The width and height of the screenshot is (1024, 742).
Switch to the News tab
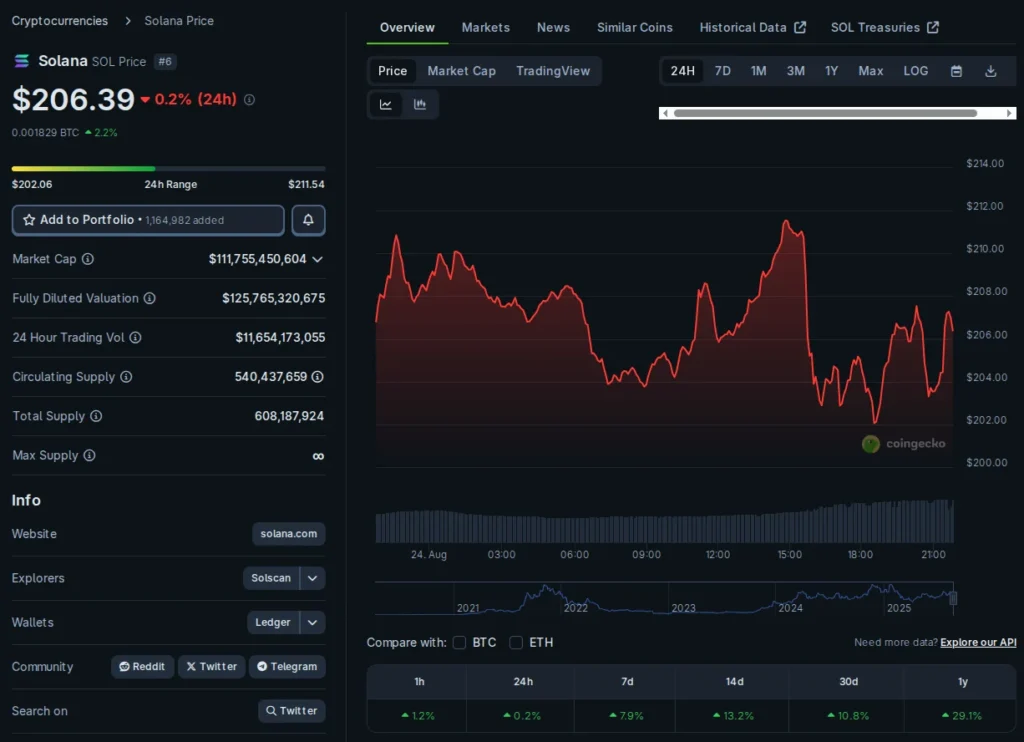(x=553, y=27)
